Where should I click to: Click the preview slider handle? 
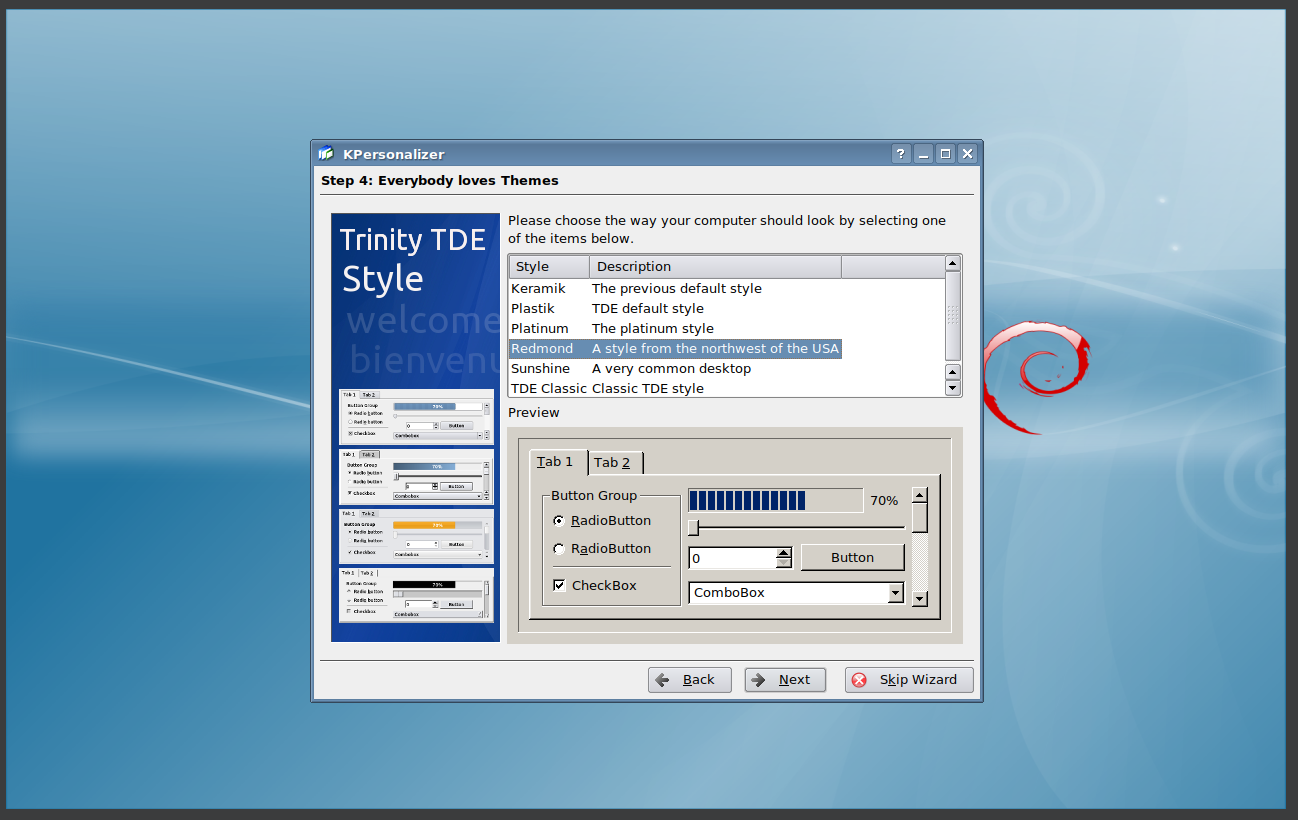coord(693,528)
